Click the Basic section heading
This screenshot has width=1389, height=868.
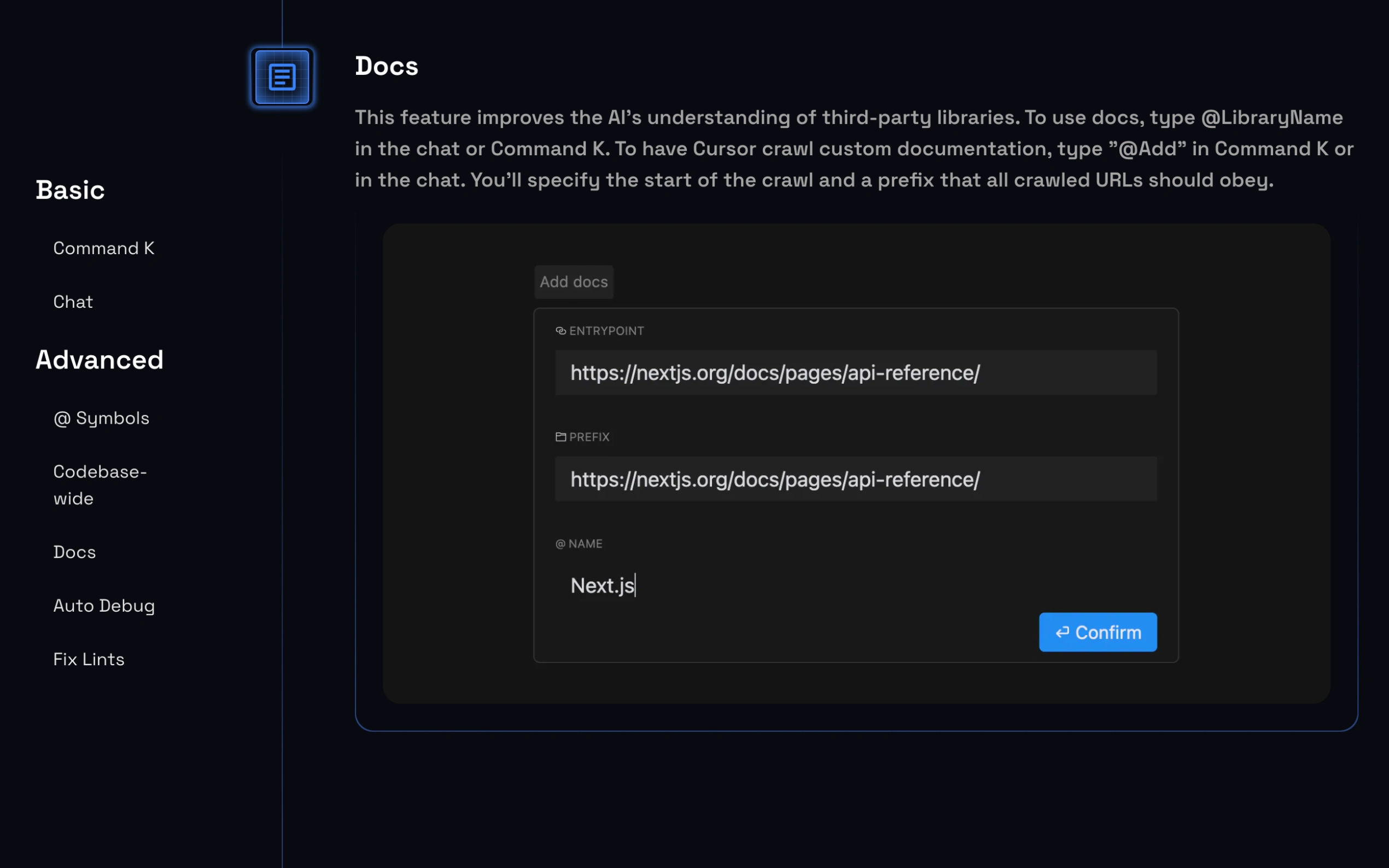pos(70,190)
